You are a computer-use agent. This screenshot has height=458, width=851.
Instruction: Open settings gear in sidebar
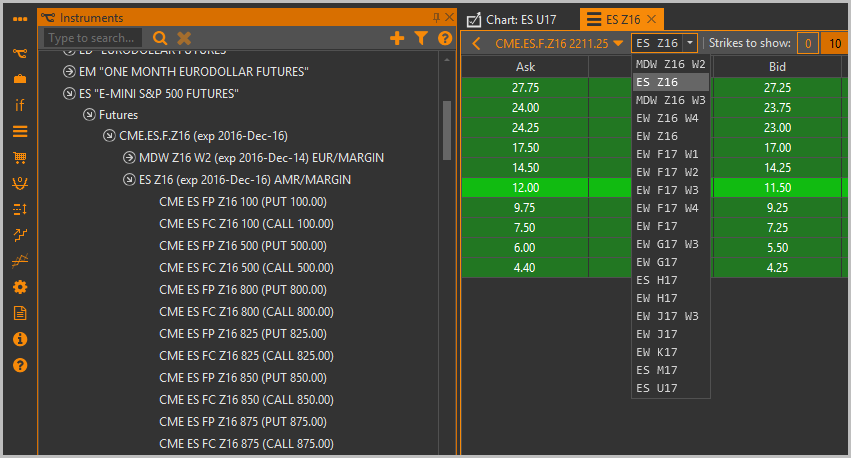(20, 287)
